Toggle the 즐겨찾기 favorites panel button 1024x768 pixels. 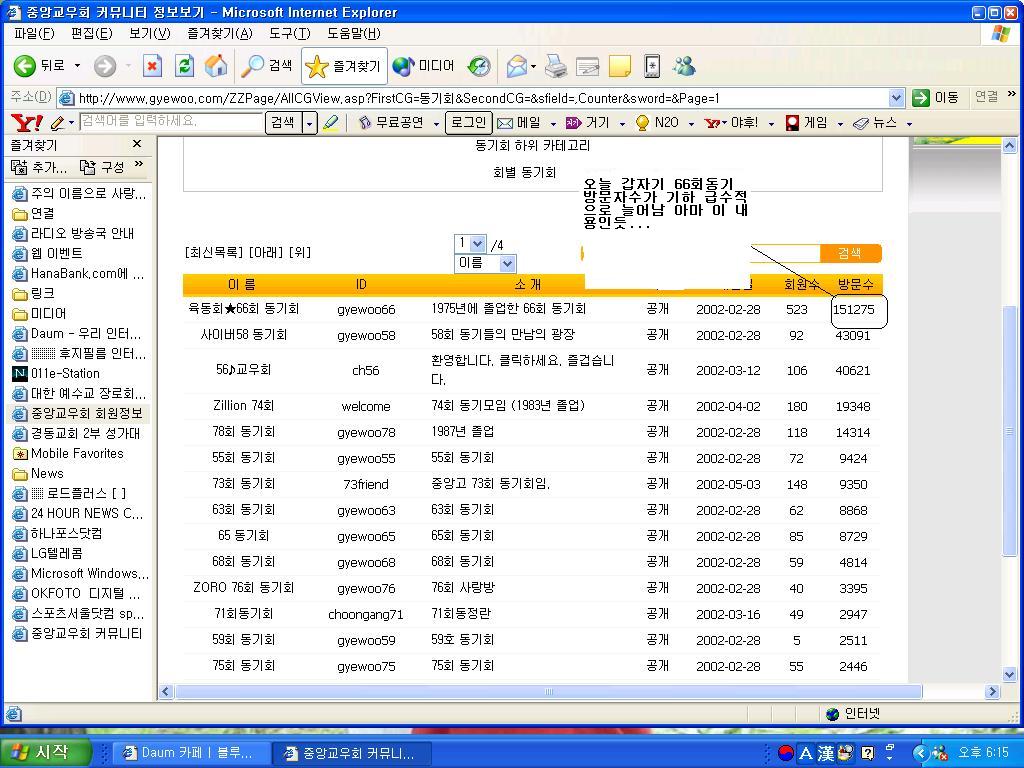coord(344,66)
